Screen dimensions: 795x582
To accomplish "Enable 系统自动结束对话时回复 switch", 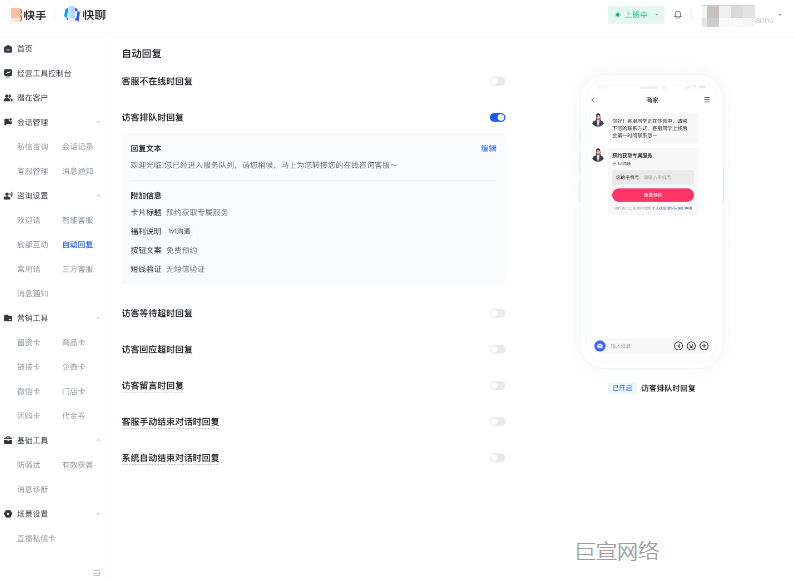I will (x=497, y=458).
